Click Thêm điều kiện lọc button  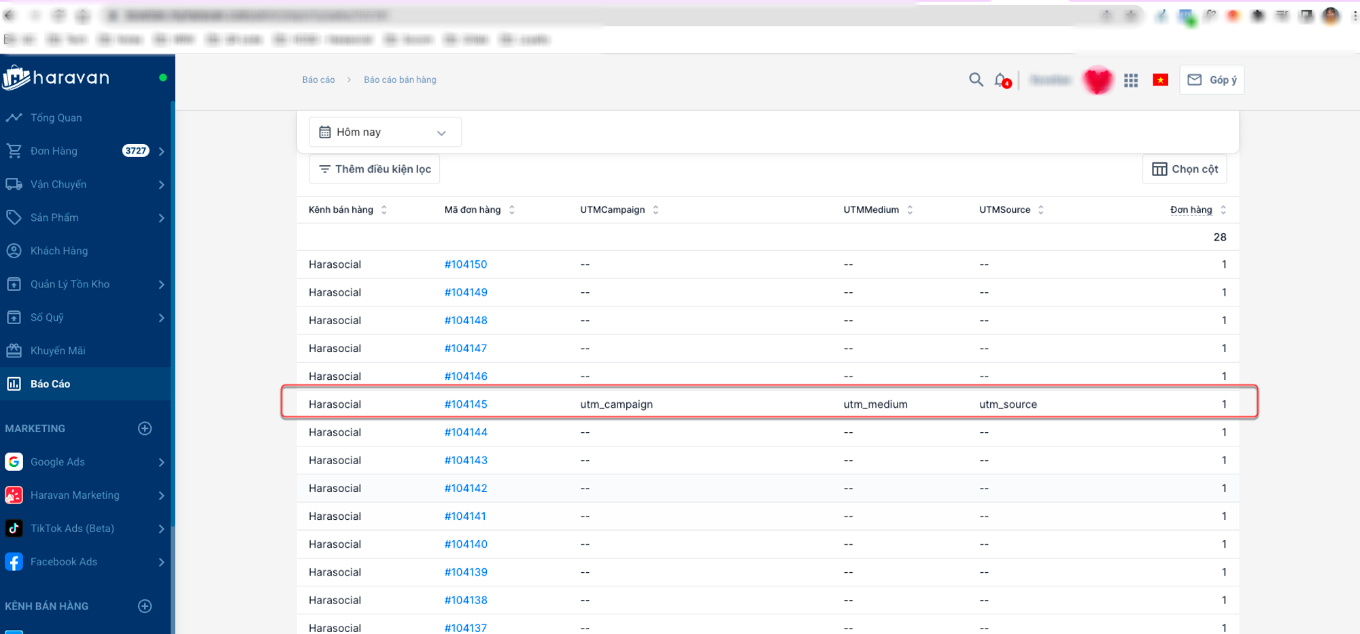click(374, 169)
